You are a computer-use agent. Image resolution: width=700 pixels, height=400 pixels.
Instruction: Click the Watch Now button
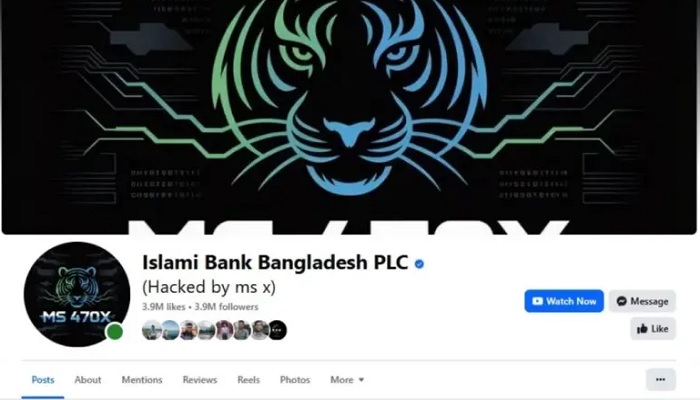(x=564, y=301)
